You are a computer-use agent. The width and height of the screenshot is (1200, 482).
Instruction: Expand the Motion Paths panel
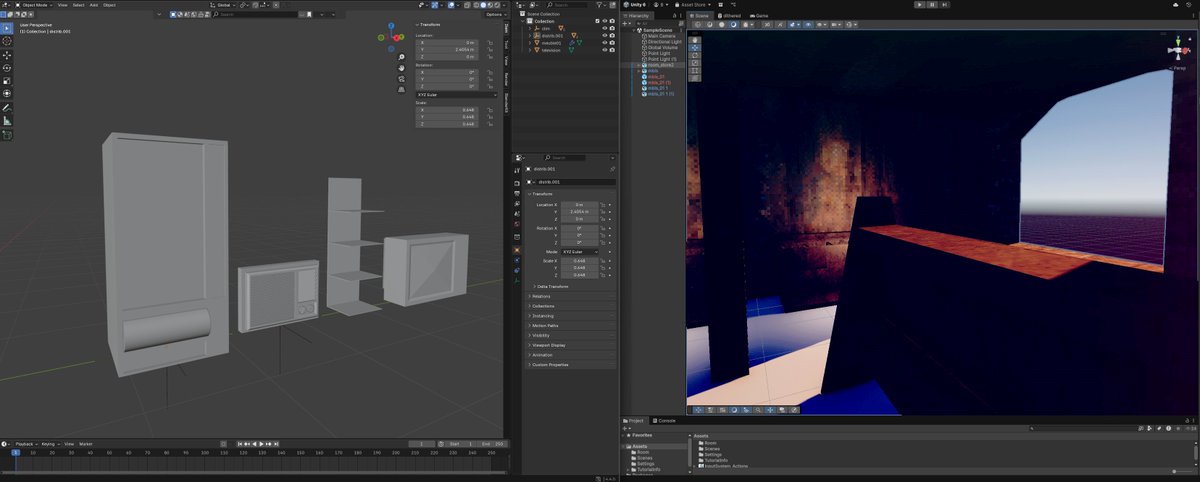tap(571, 325)
